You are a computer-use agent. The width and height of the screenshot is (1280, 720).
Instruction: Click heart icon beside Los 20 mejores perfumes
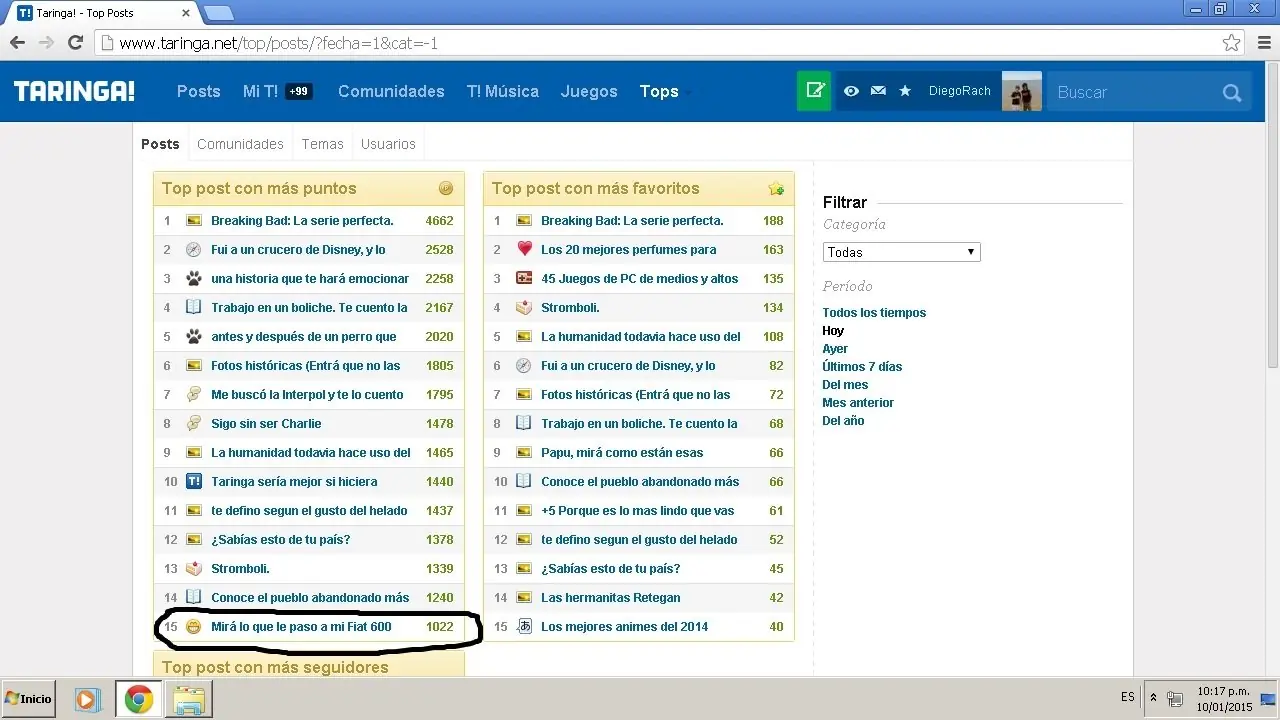524,249
